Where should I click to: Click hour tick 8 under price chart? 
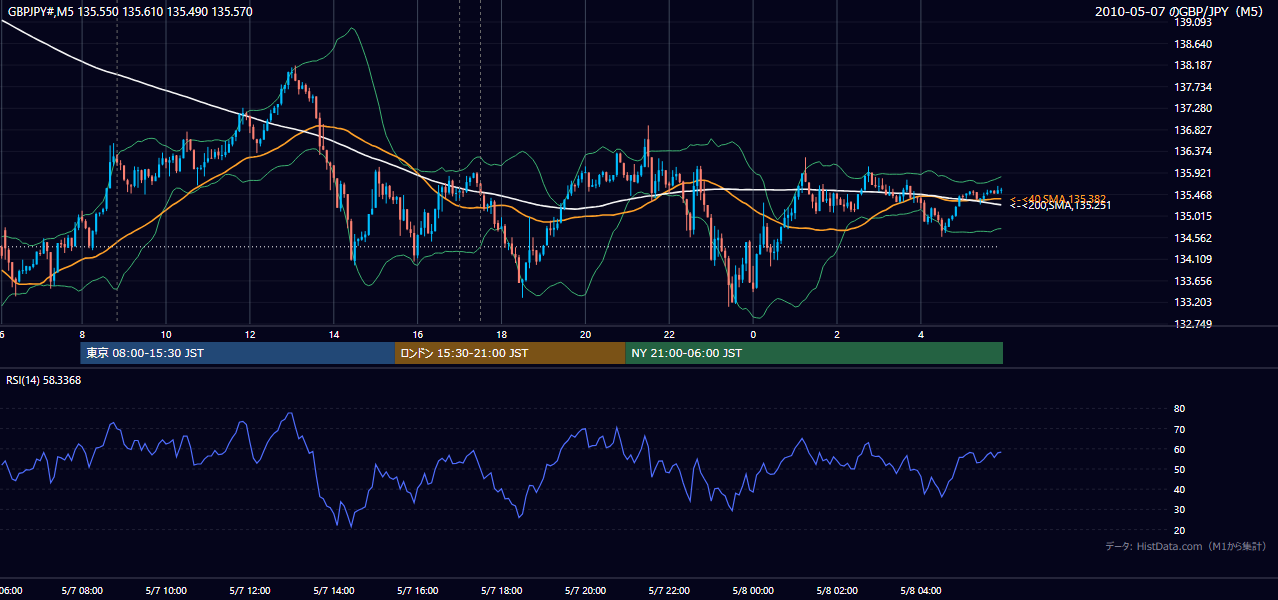coord(82,334)
